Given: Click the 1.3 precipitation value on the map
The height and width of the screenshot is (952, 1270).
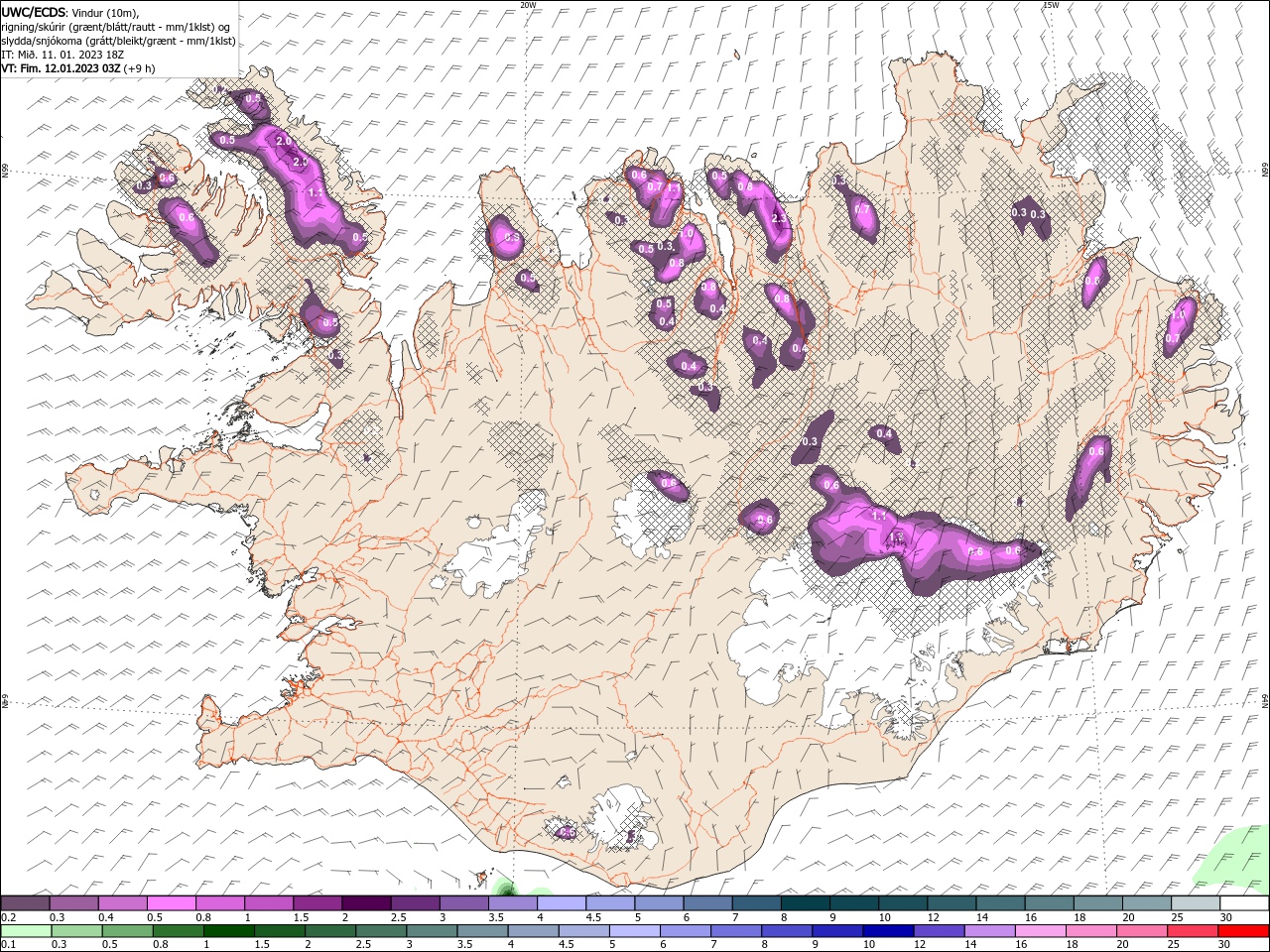Looking at the screenshot, I should (x=897, y=536).
